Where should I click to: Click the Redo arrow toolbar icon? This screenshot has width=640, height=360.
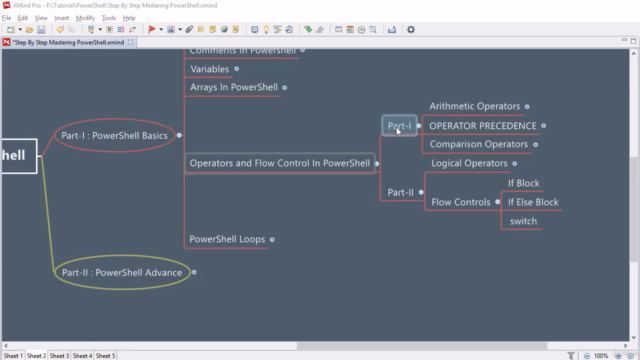coord(71,29)
